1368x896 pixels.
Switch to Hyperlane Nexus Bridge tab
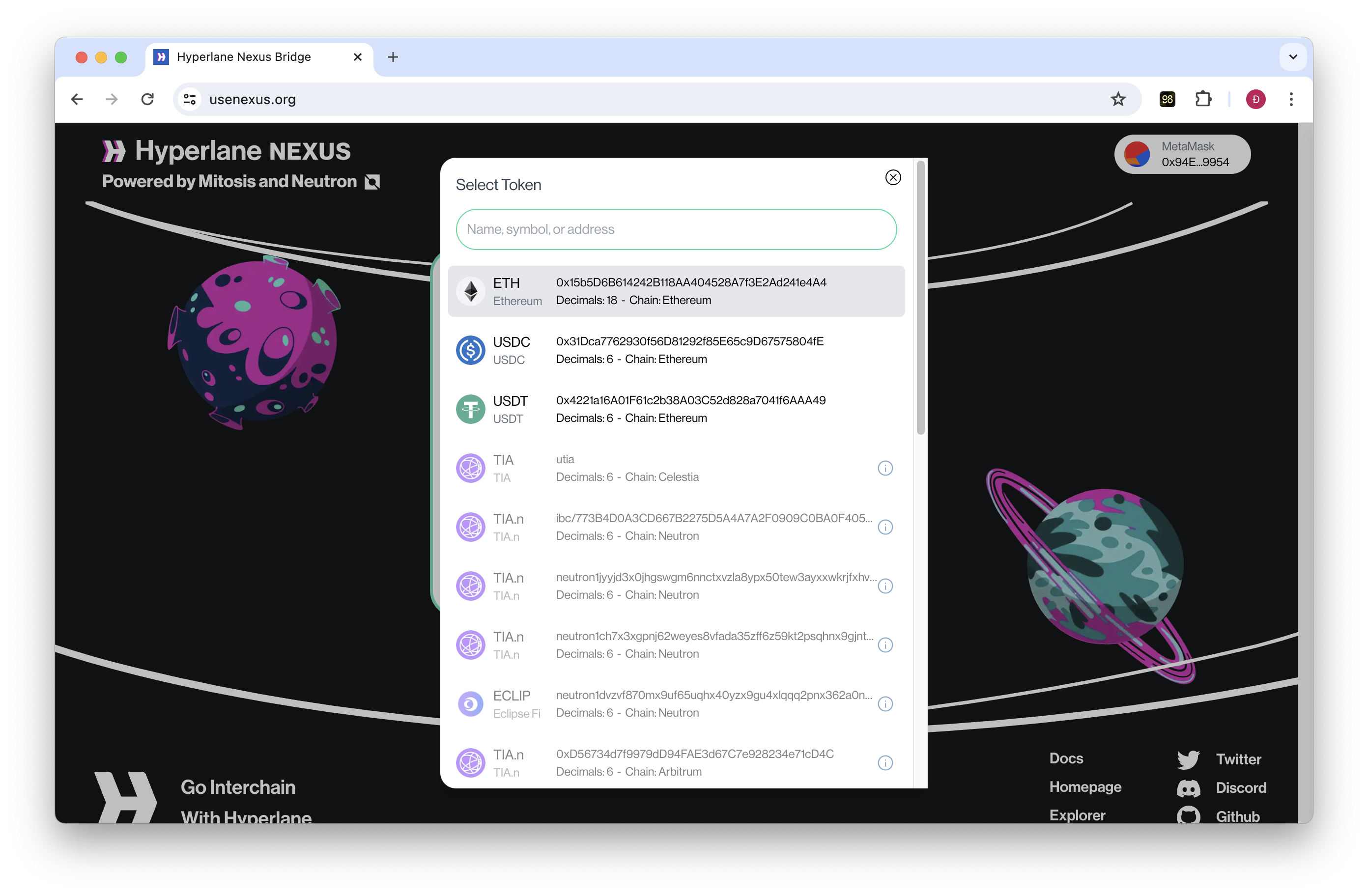coord(244,57)
